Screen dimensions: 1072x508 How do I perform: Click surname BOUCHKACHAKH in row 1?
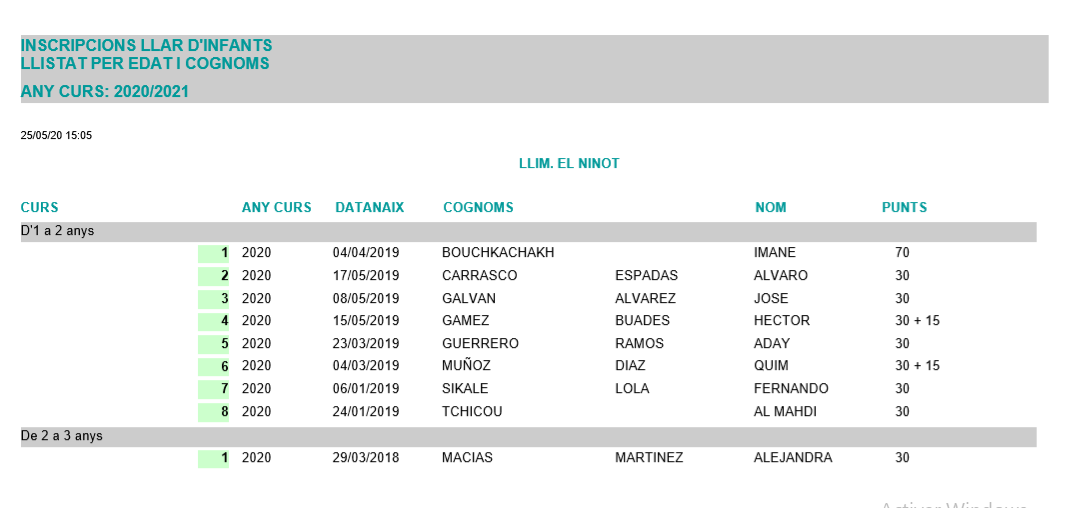click(498, 252)
